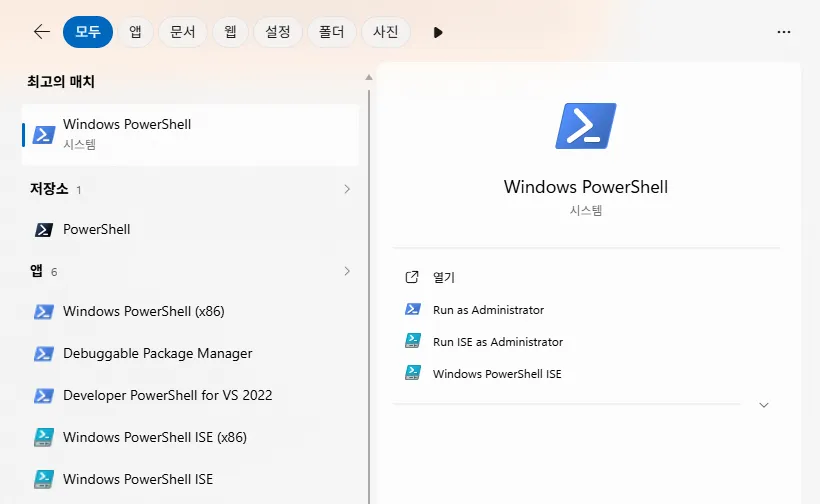This screenshot has height=504, width=820.
Task: Click the Developer PowerShell for VS 2022 icon
Action: [44, 395]
